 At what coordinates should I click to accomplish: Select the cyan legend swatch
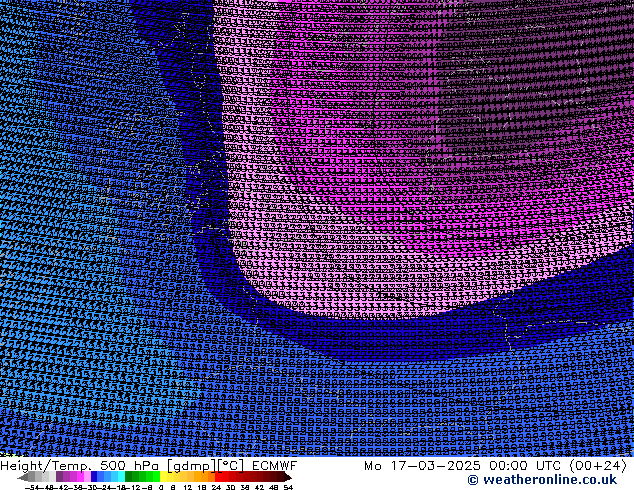(121, 476)
